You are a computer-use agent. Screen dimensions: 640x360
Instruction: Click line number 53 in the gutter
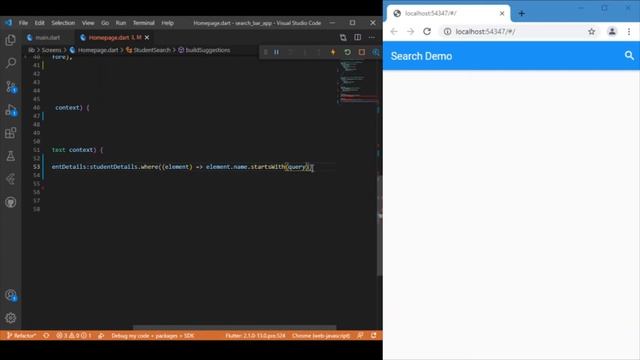(36, 167)
